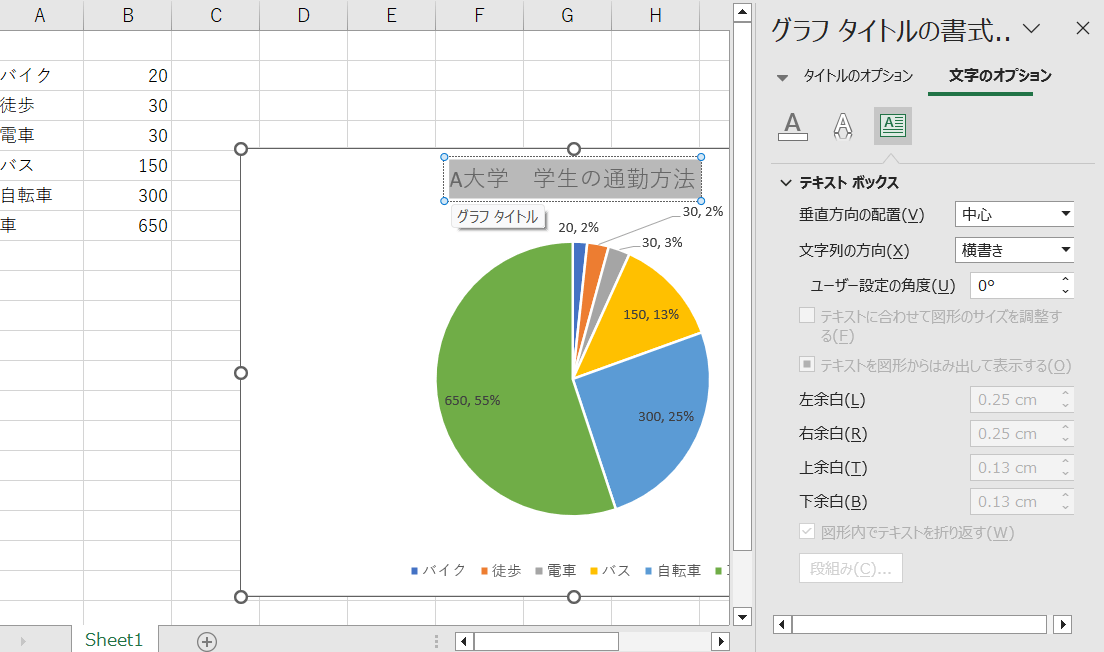
Task: Click the worksheet scroll down arrow
Action: pos(742,617)
